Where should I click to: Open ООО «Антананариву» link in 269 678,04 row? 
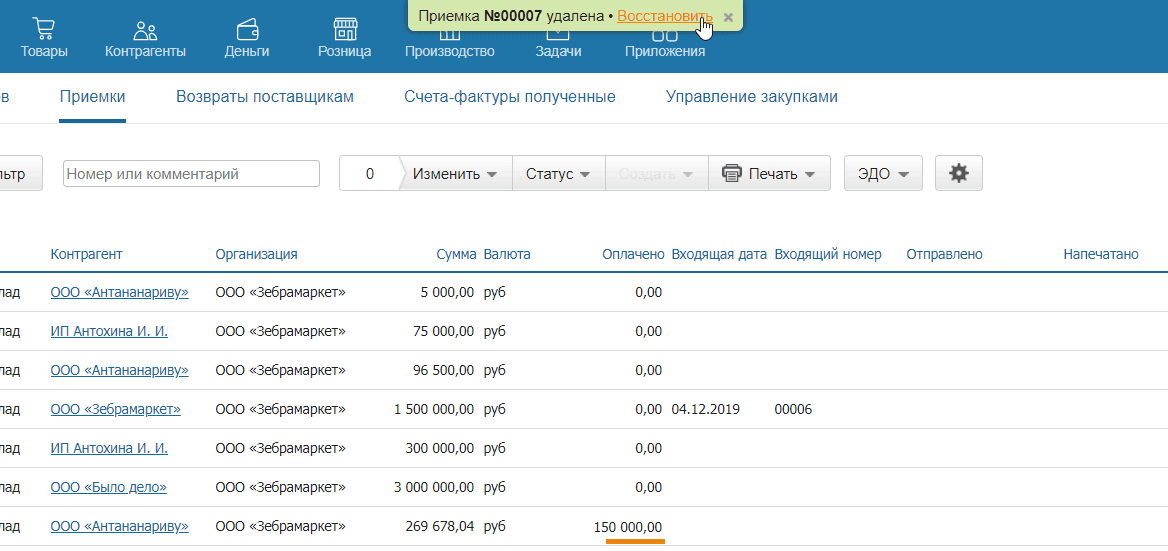point(119,526)
